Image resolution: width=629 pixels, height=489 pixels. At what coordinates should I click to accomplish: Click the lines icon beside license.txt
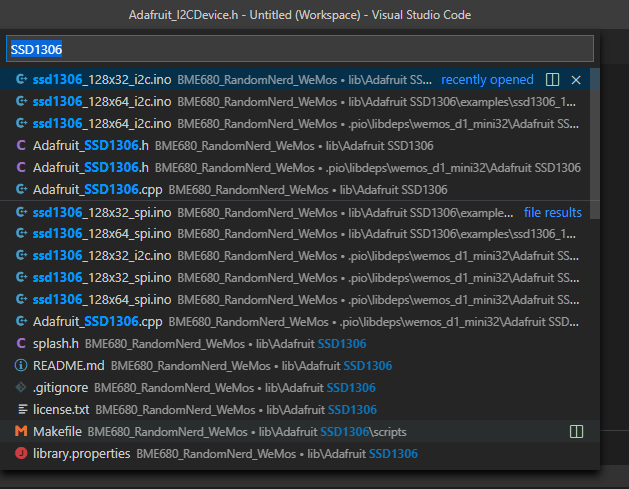click(x=23, y=409)
